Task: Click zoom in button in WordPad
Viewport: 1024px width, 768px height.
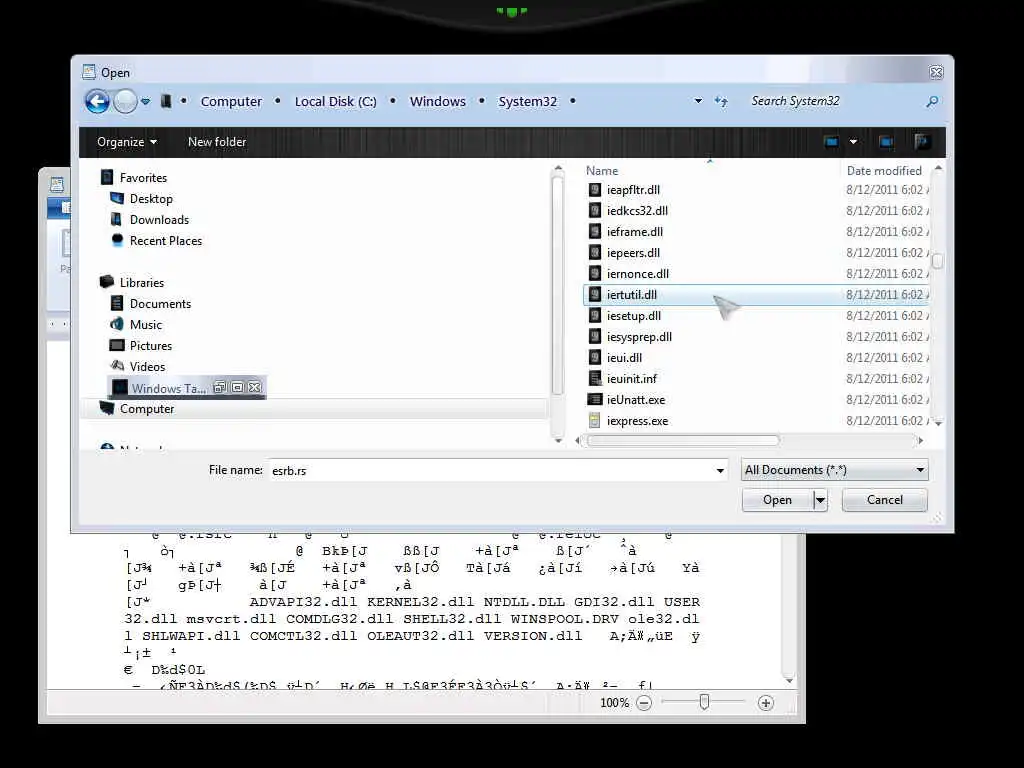Action: [x=765, y=703]
